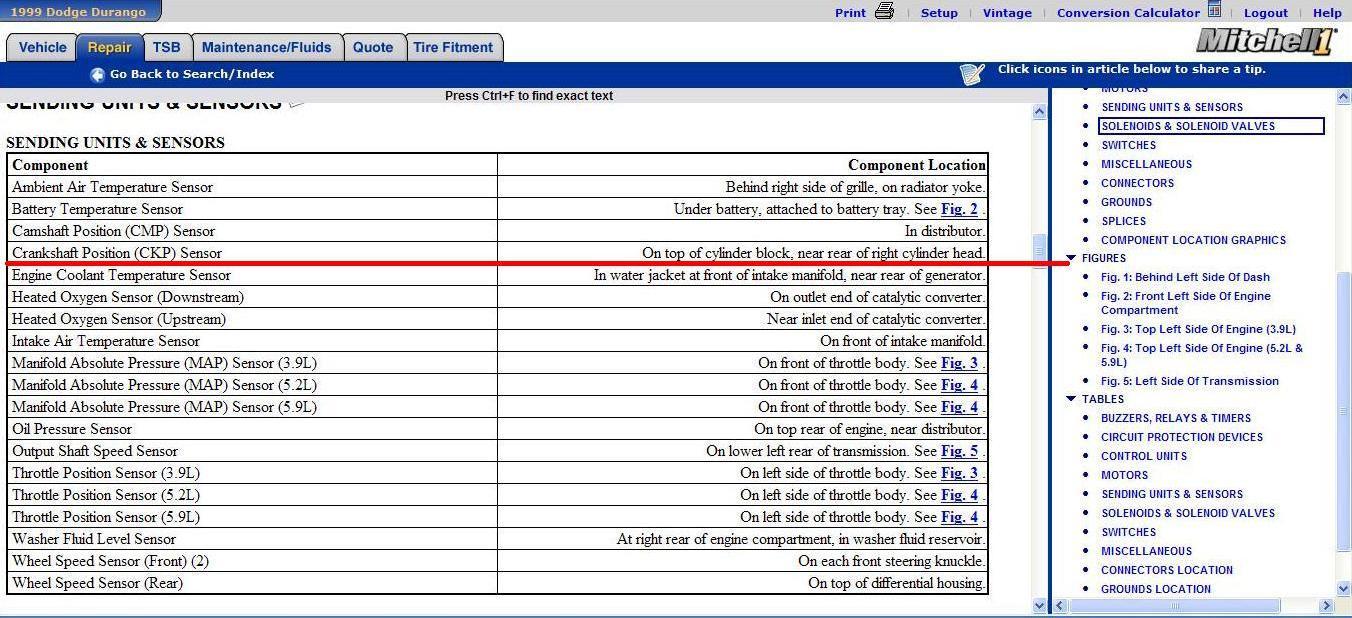The height and width of the screenshot is (618, 1352).
Task: Select the Repair tab
Action: coord(109,47)
